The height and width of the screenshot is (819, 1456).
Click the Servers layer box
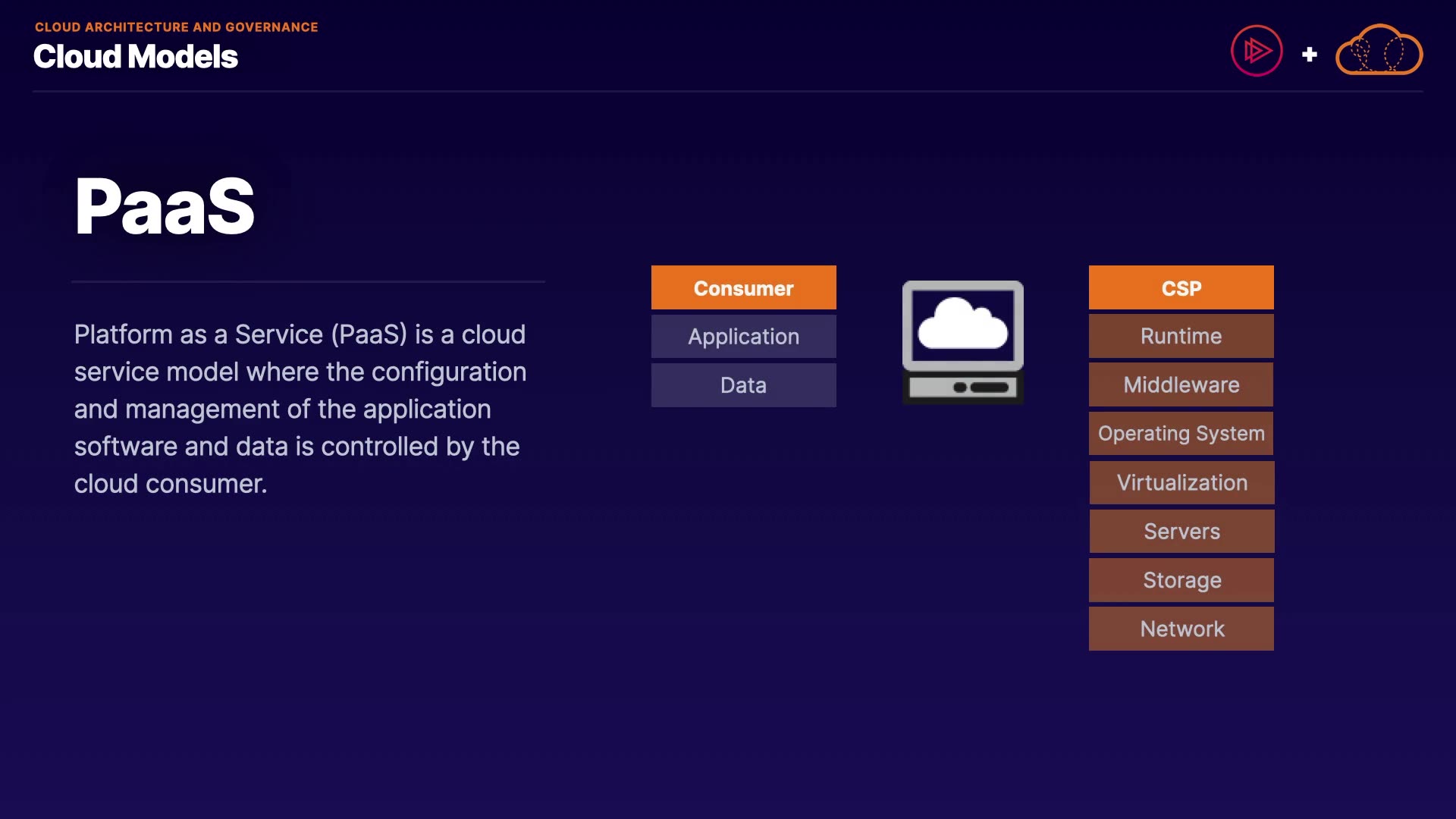pyautogui.click(x=1181, y=531)
